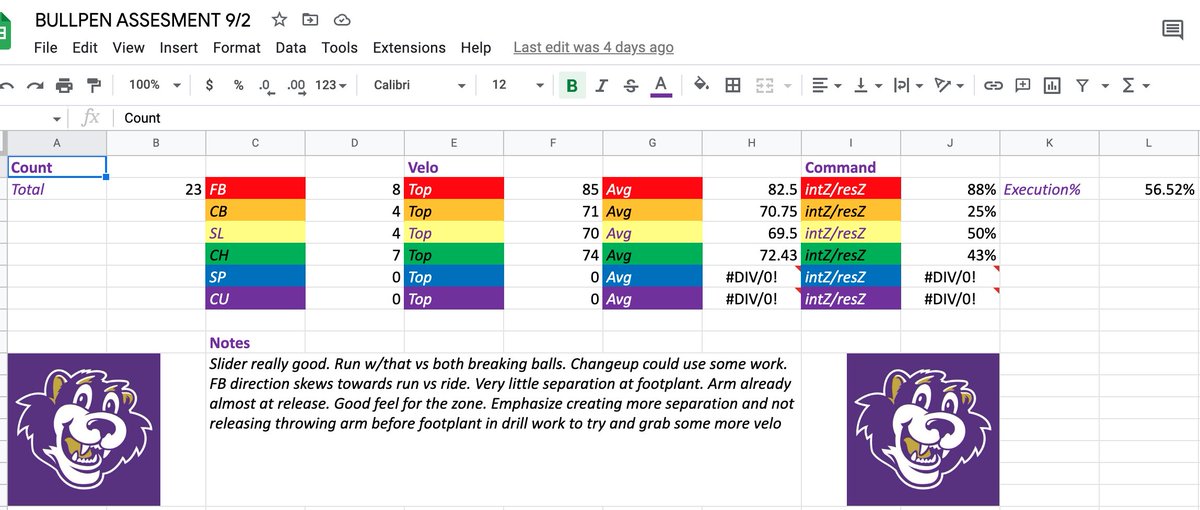Image resolution: width=1200 pixels, height=510 pixels.
Task: Select the orange CB cell
Action: [x=255, y=211]
